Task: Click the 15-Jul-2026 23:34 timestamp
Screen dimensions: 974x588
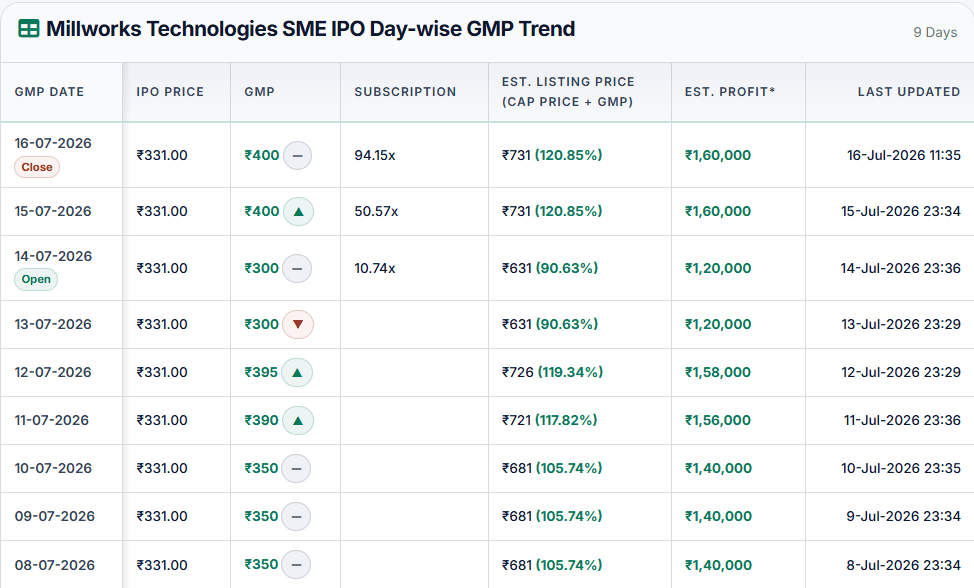Action: coord(901,211)
